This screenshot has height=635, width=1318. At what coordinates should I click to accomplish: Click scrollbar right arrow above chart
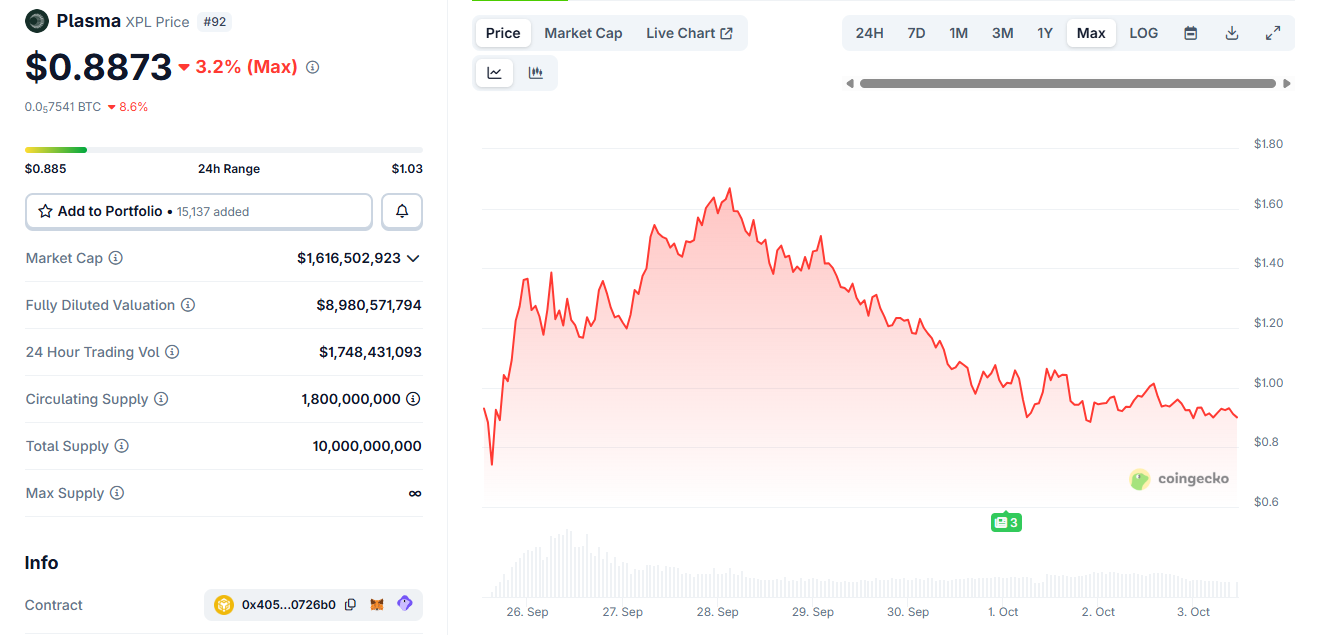(x=1287, y=84)
